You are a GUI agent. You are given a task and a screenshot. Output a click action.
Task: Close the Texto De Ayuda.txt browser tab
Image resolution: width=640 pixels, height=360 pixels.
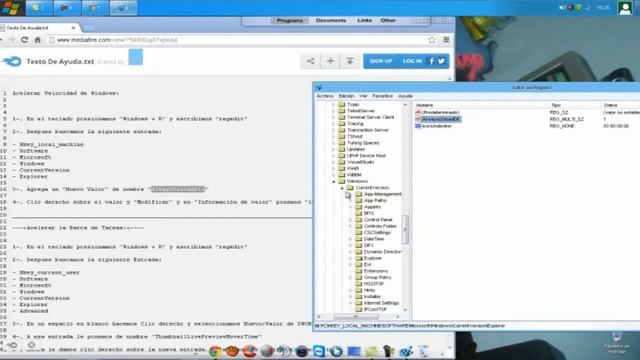73,28
